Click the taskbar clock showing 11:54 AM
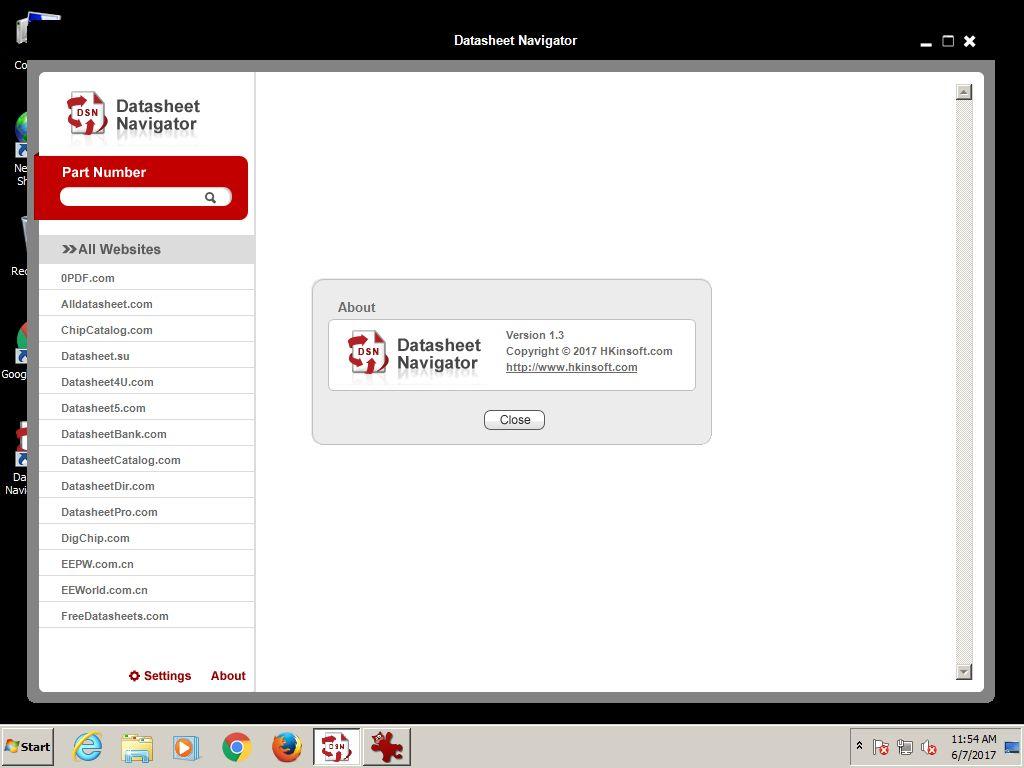 [x=973, y=746]
